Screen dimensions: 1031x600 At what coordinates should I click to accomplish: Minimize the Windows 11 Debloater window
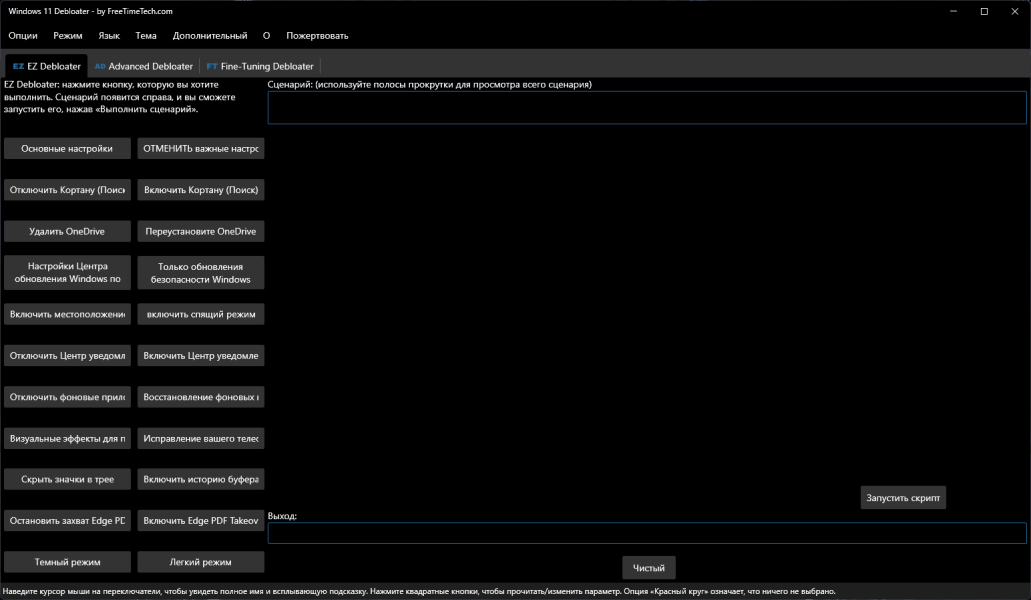click(953, 11)
